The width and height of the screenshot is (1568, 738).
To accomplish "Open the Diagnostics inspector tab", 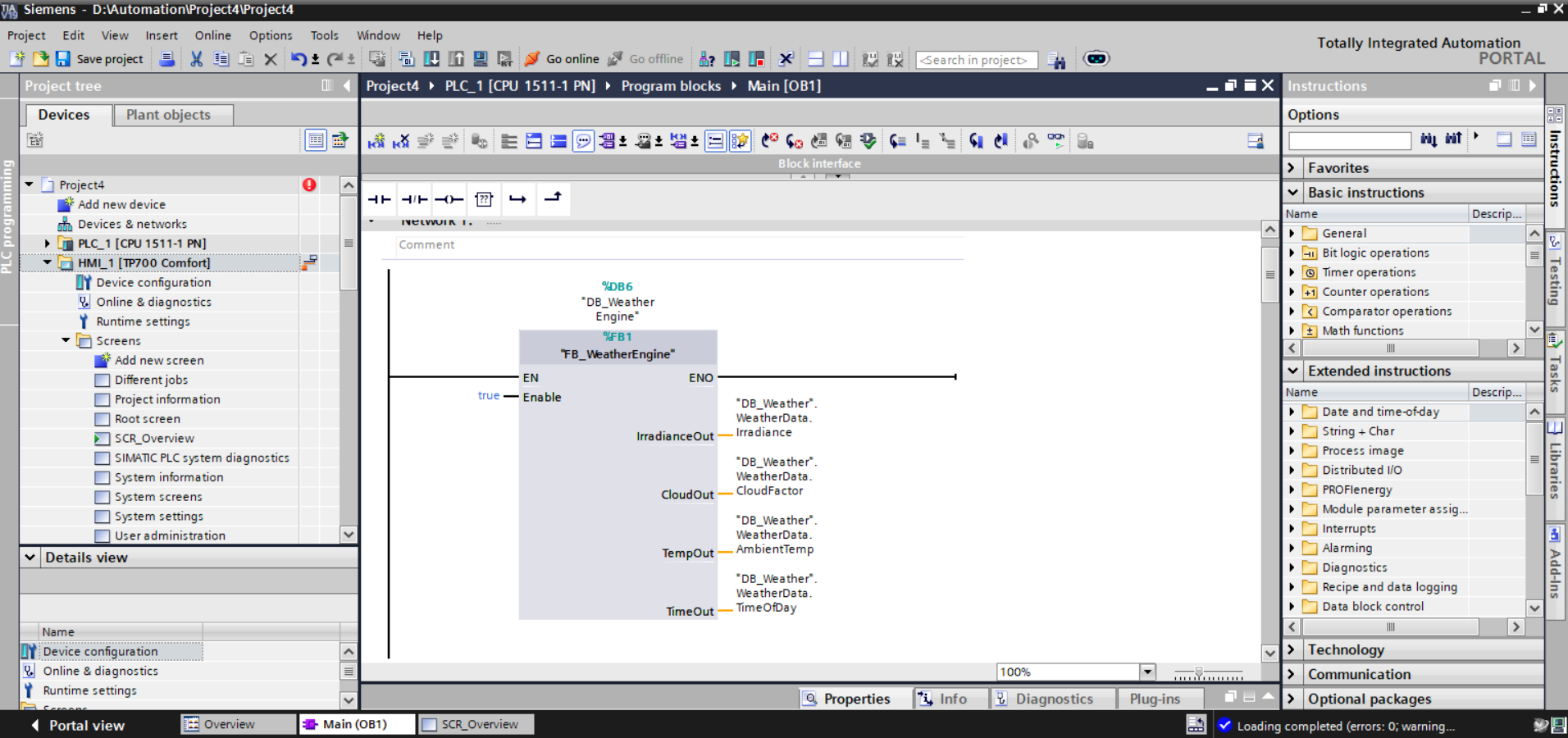I will coord(1054,699).
